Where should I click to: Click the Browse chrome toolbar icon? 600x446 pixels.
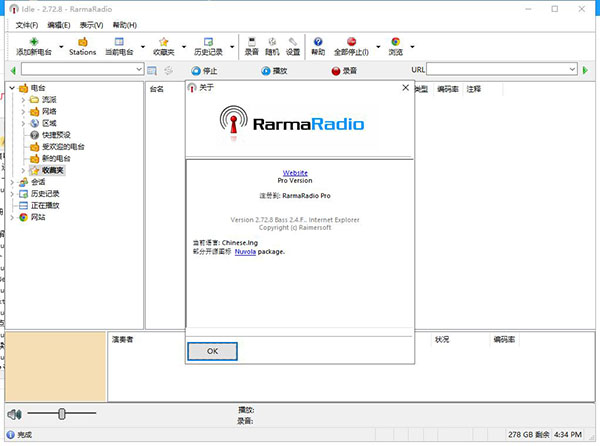coord(396,42)
